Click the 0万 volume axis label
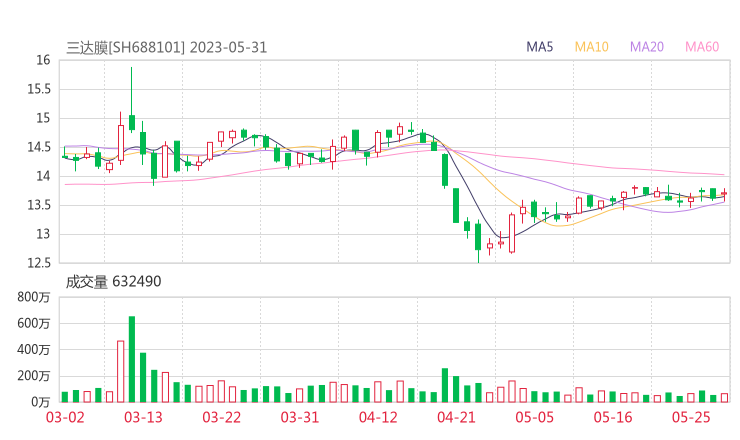Screen dimensions: 740x440 (x=41, y=402)
